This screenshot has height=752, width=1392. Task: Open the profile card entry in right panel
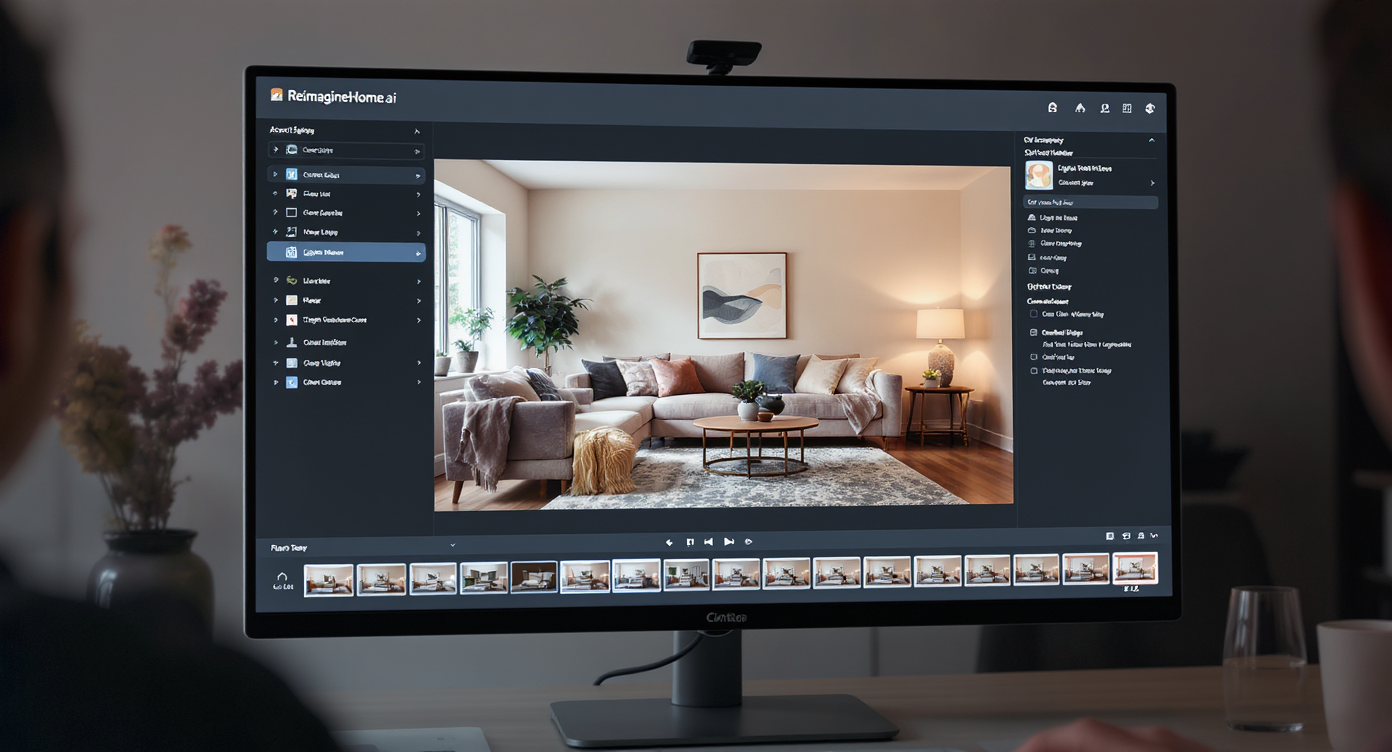point(1088,174)
